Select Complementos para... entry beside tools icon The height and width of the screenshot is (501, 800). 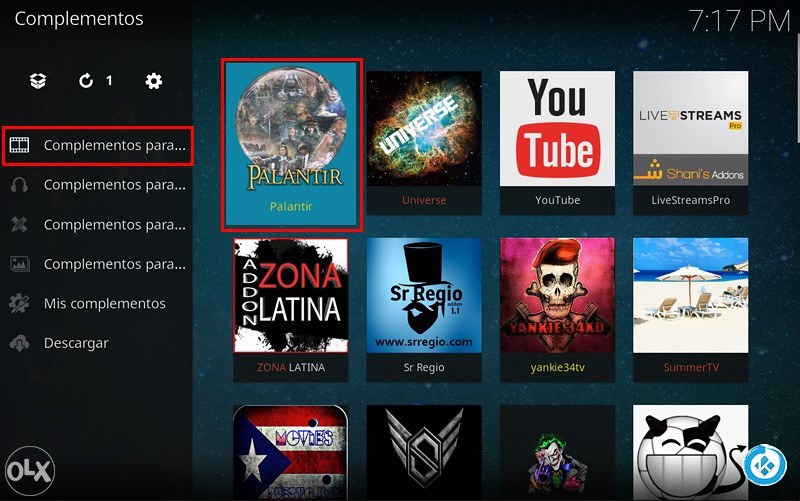click(x=98, y=224)
